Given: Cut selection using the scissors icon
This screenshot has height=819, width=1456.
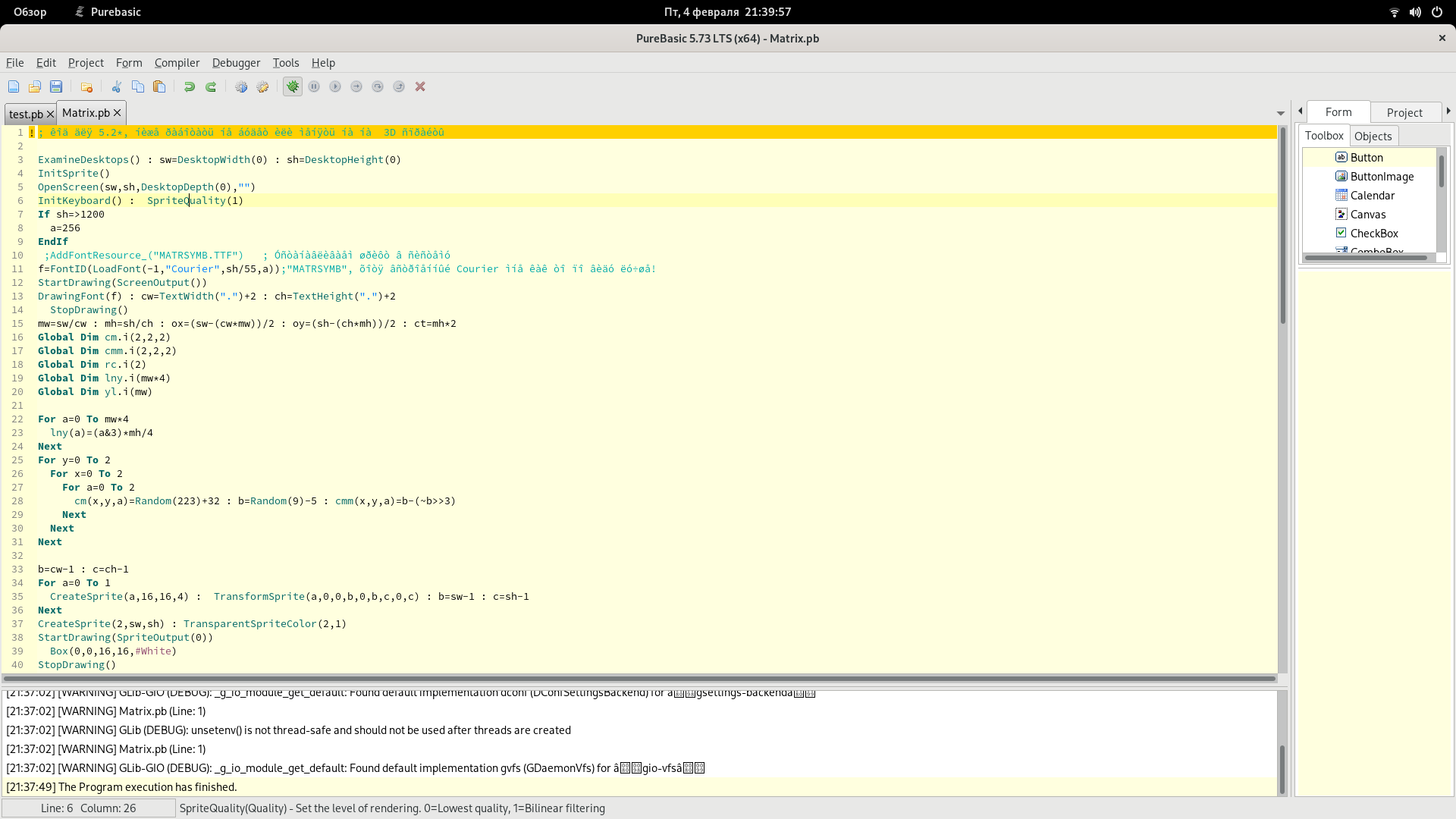Looking at the screenshot, I should pyautogui.click(x=117, y=87).
